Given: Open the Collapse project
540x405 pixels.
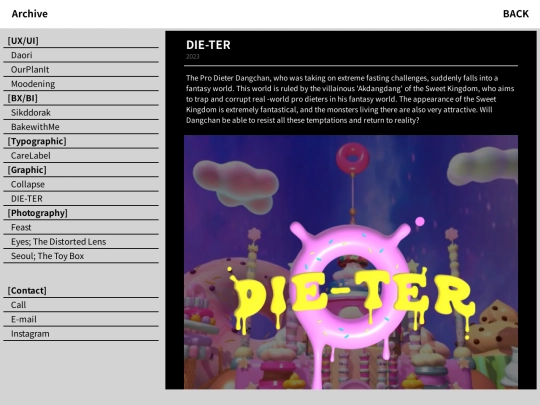Looking at the screenshot, I should click(28, 184).
